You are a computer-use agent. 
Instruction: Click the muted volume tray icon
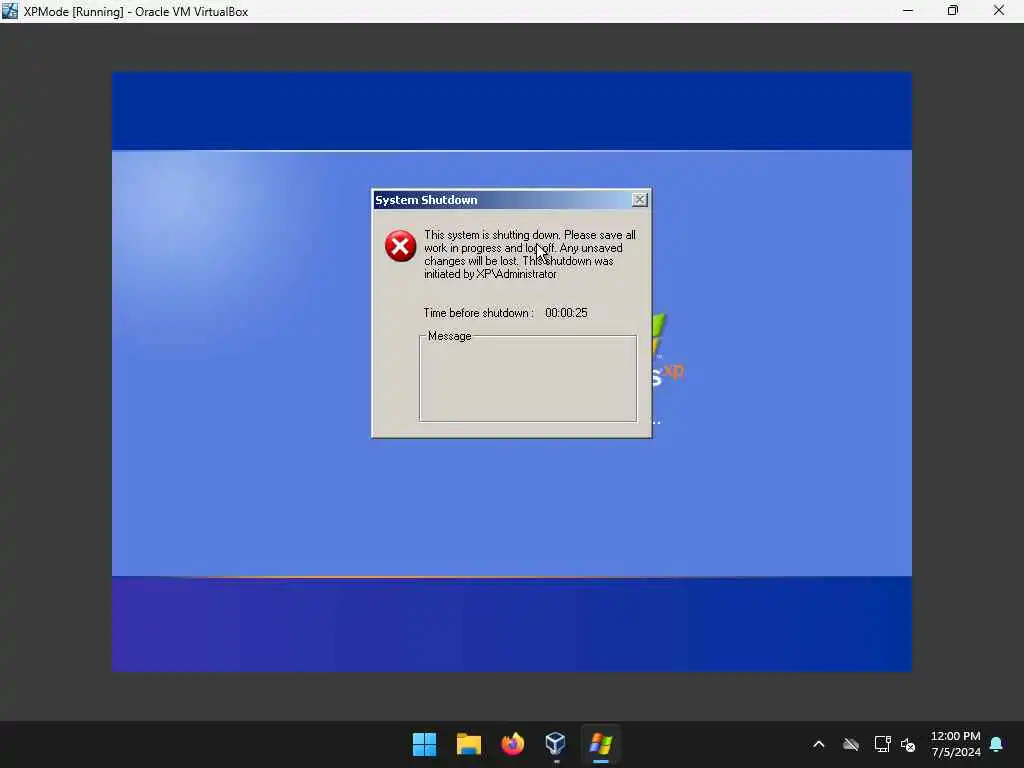[x=908, y=744]
